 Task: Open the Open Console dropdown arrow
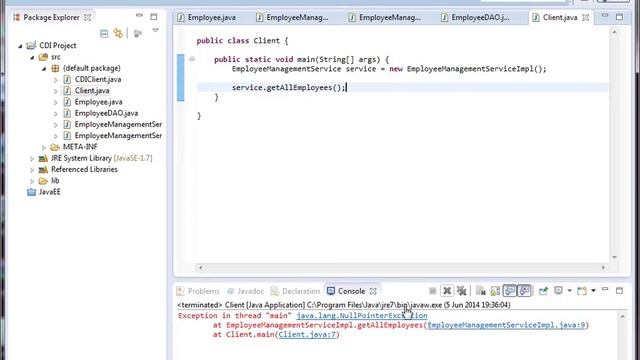pos(593,291)
